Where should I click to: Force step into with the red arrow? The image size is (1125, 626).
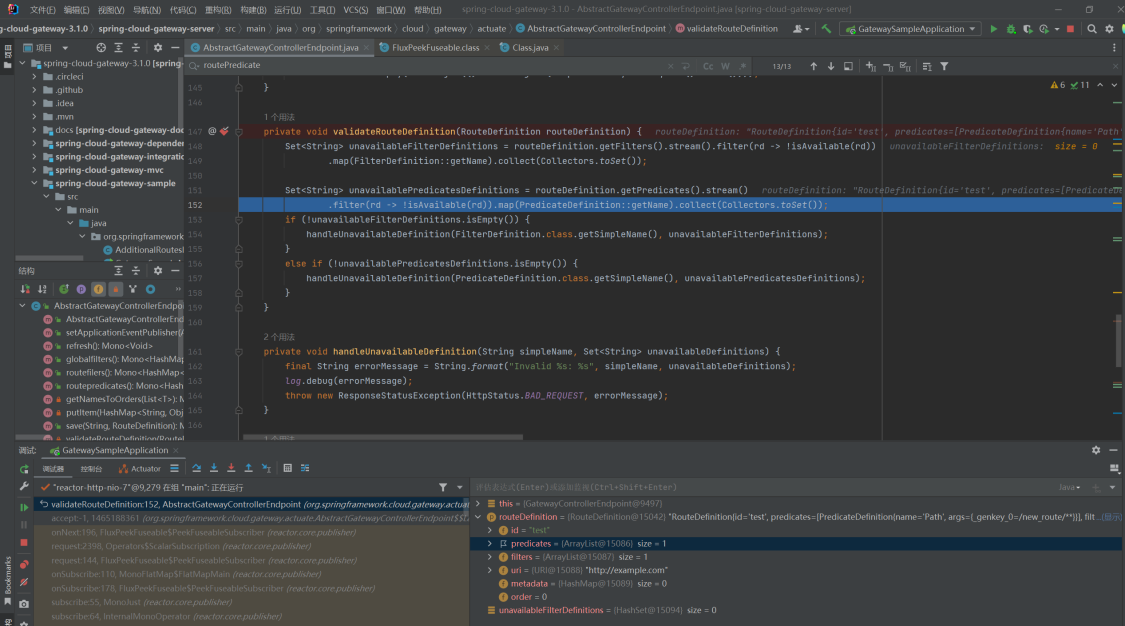pyautogui.click(x=231, y=468)
